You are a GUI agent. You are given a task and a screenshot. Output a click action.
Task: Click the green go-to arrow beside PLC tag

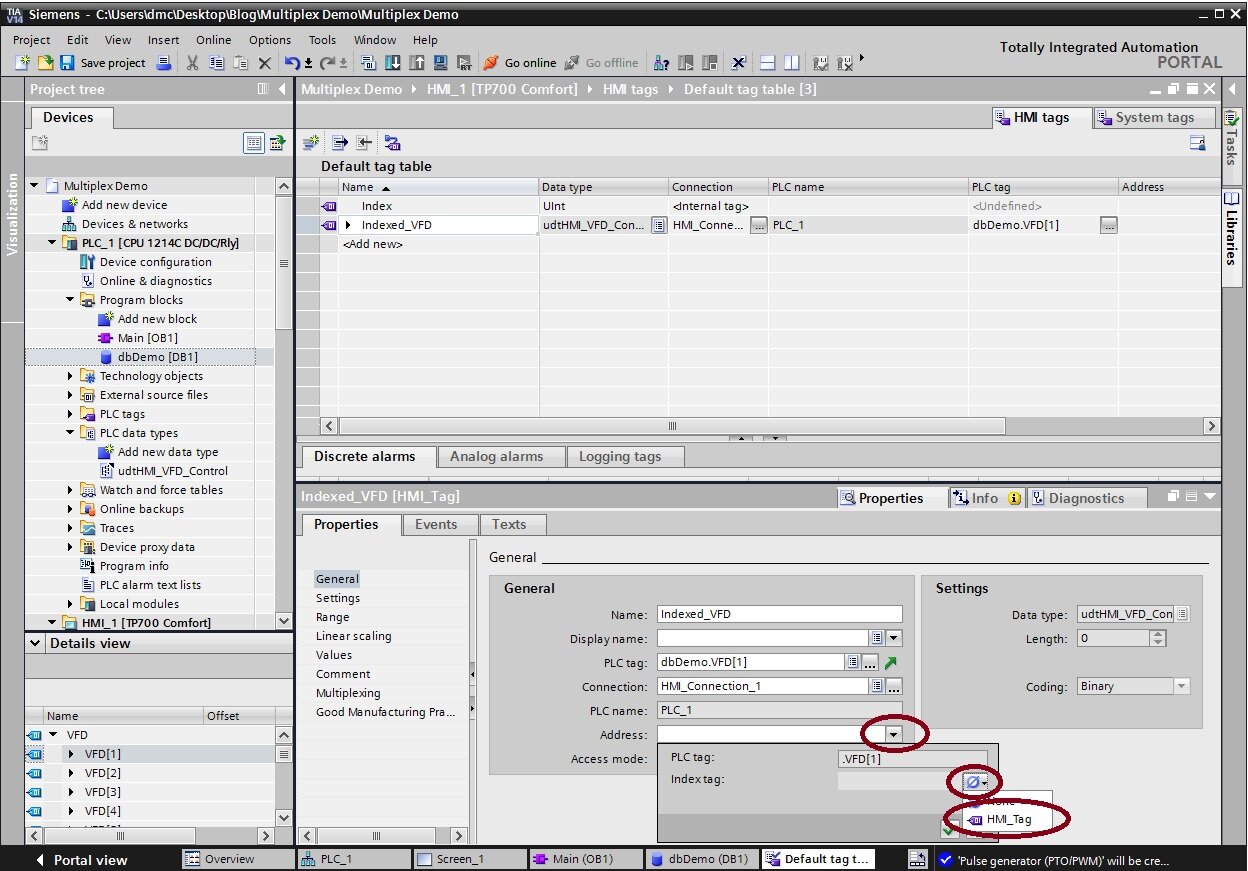[x=891, y=662]
